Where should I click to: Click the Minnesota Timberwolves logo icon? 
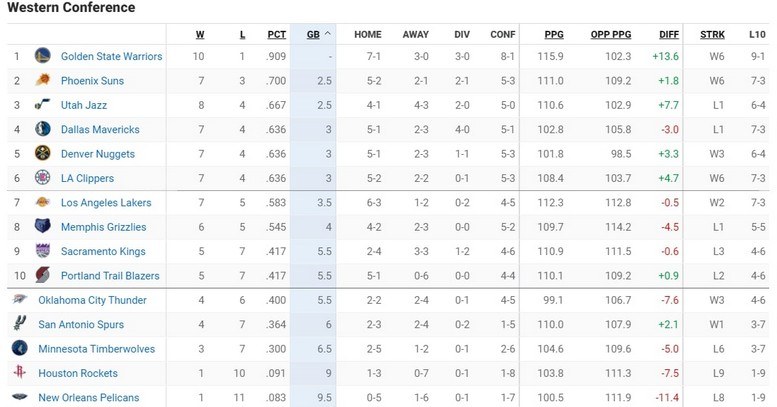tap(20, 349)
